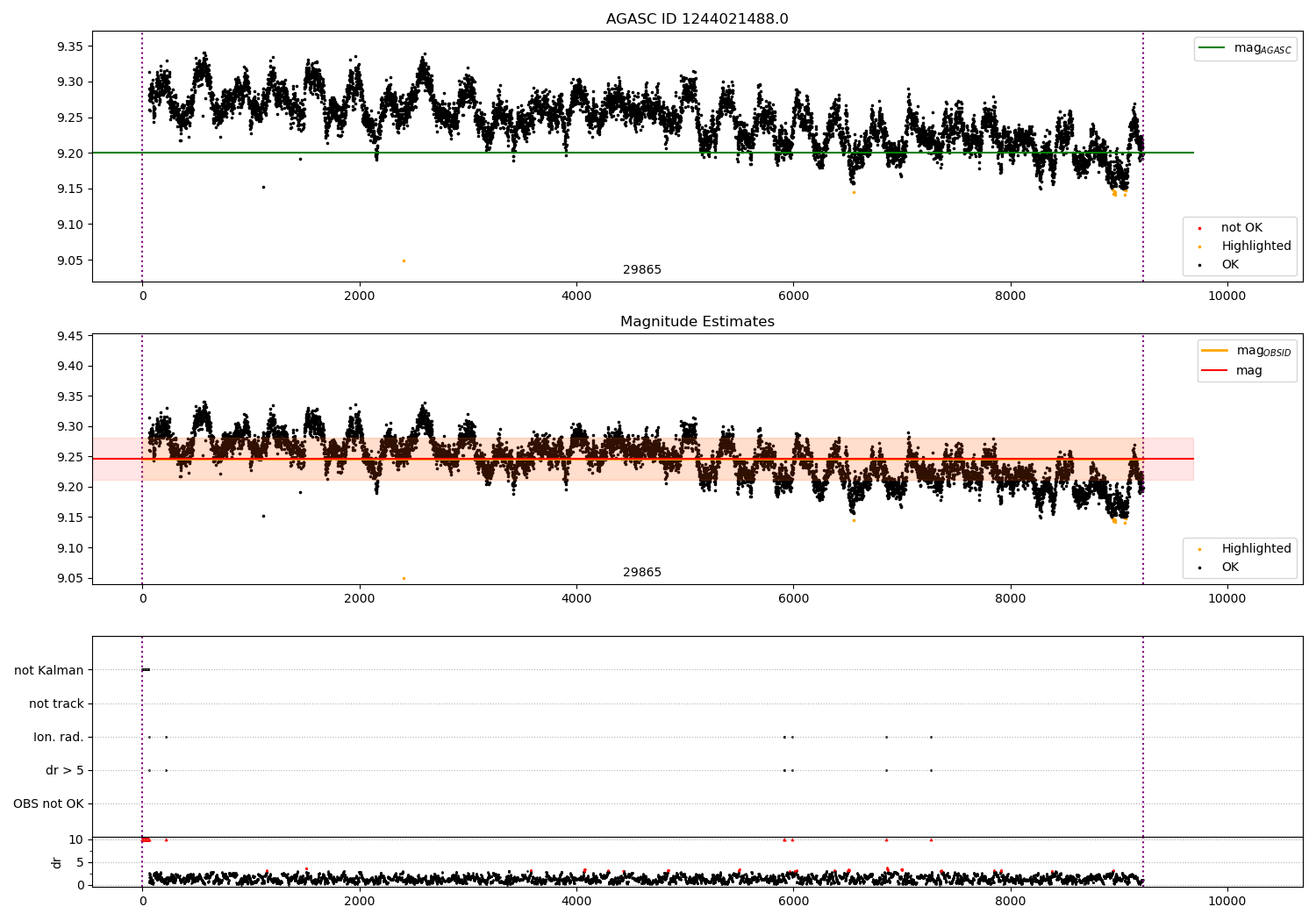Viewport: 1316px width, 921px height.
Task: Click the 10000 x-tick under the top plot
Action: [1227, 296]
